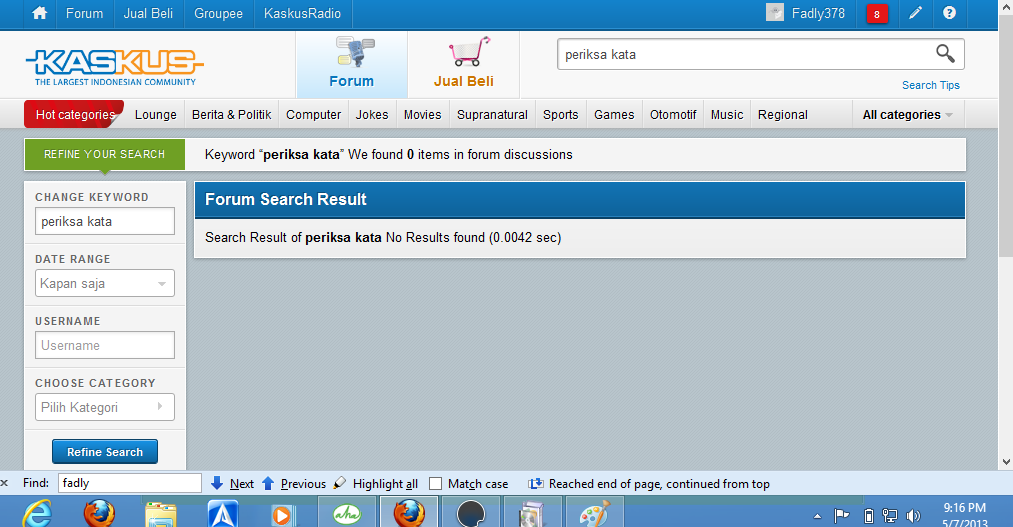The height and width of the screenshot is (527, 1013).
Task: Open the Games category
Action: point(614,114)
